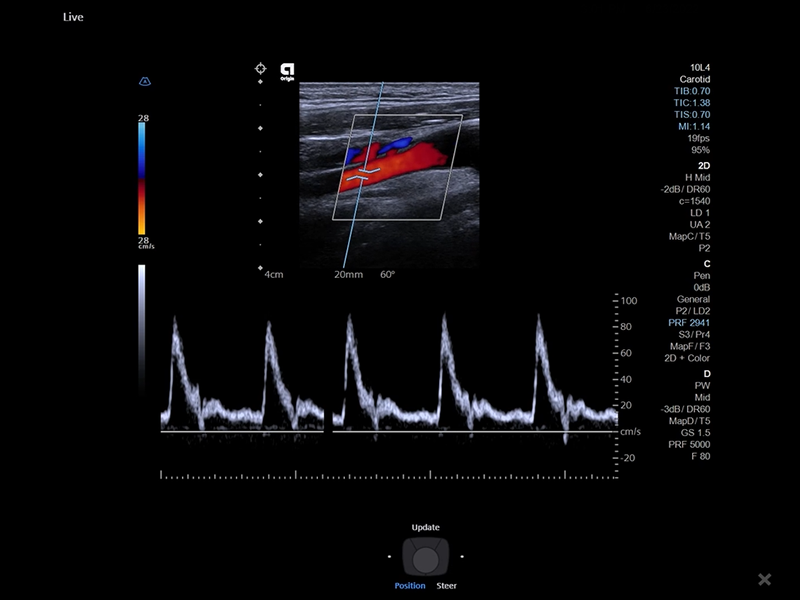Click the Doppler sample volume gate
Viewport: 800px width, 600px height.
pos(369,172)
